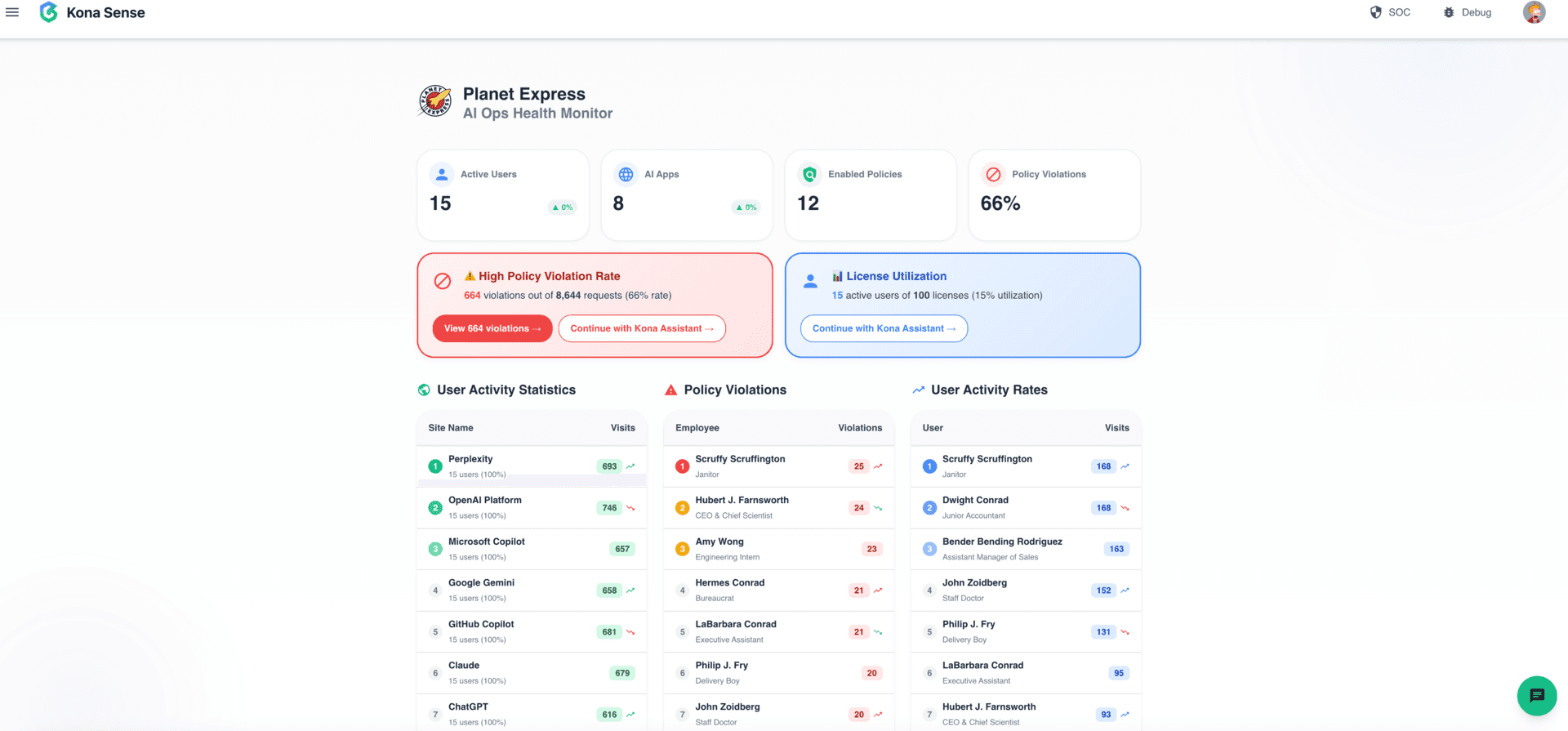
Task: Select Philip J. Fry in Policy Violations list
Action: tap(779, 673)
